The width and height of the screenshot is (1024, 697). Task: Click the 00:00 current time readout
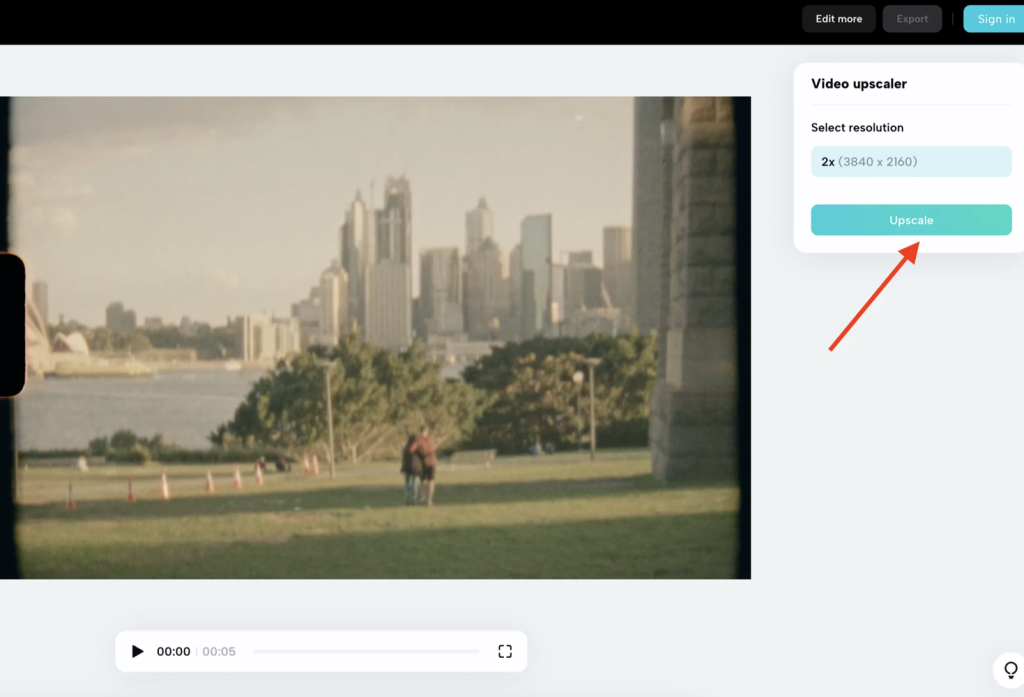click(173, 652)
